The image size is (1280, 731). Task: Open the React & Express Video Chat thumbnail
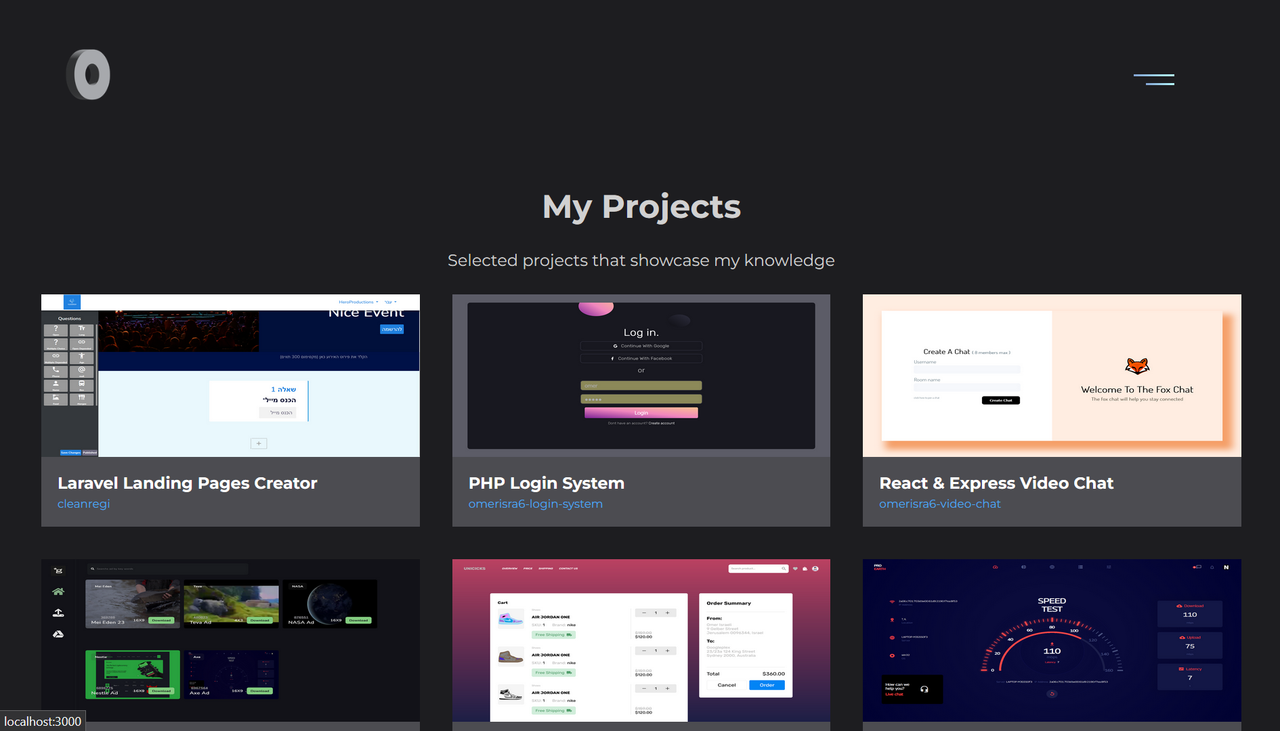[1052, 376]
